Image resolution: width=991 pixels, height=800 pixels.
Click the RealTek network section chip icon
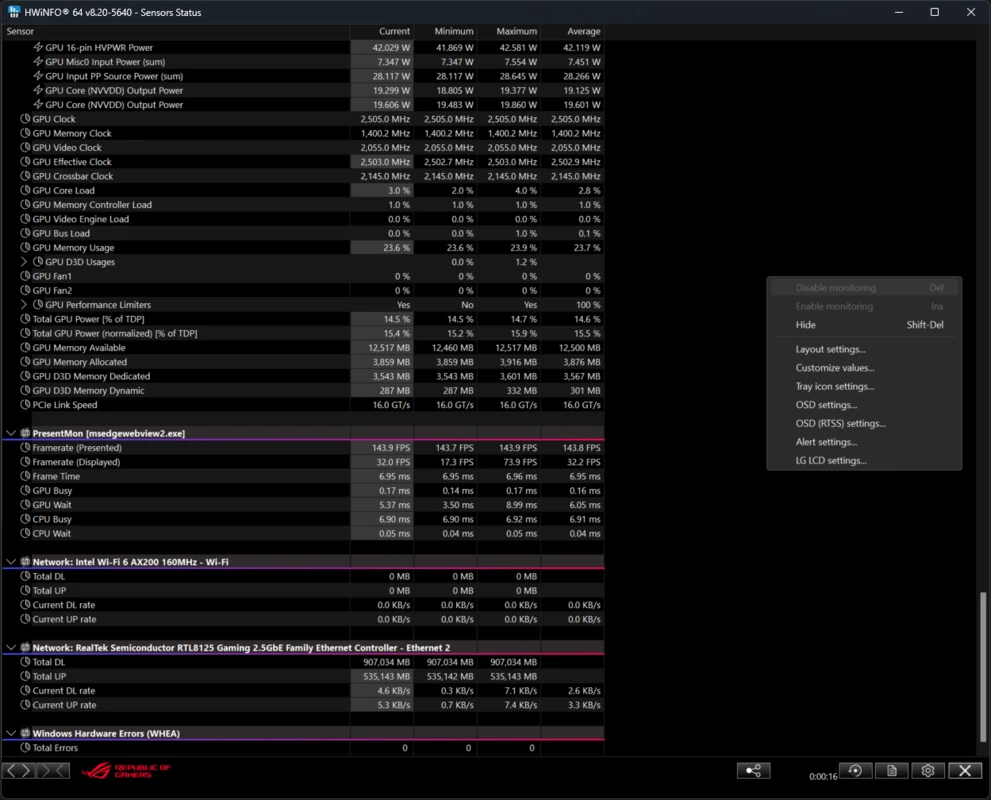(x=25, y=648)
